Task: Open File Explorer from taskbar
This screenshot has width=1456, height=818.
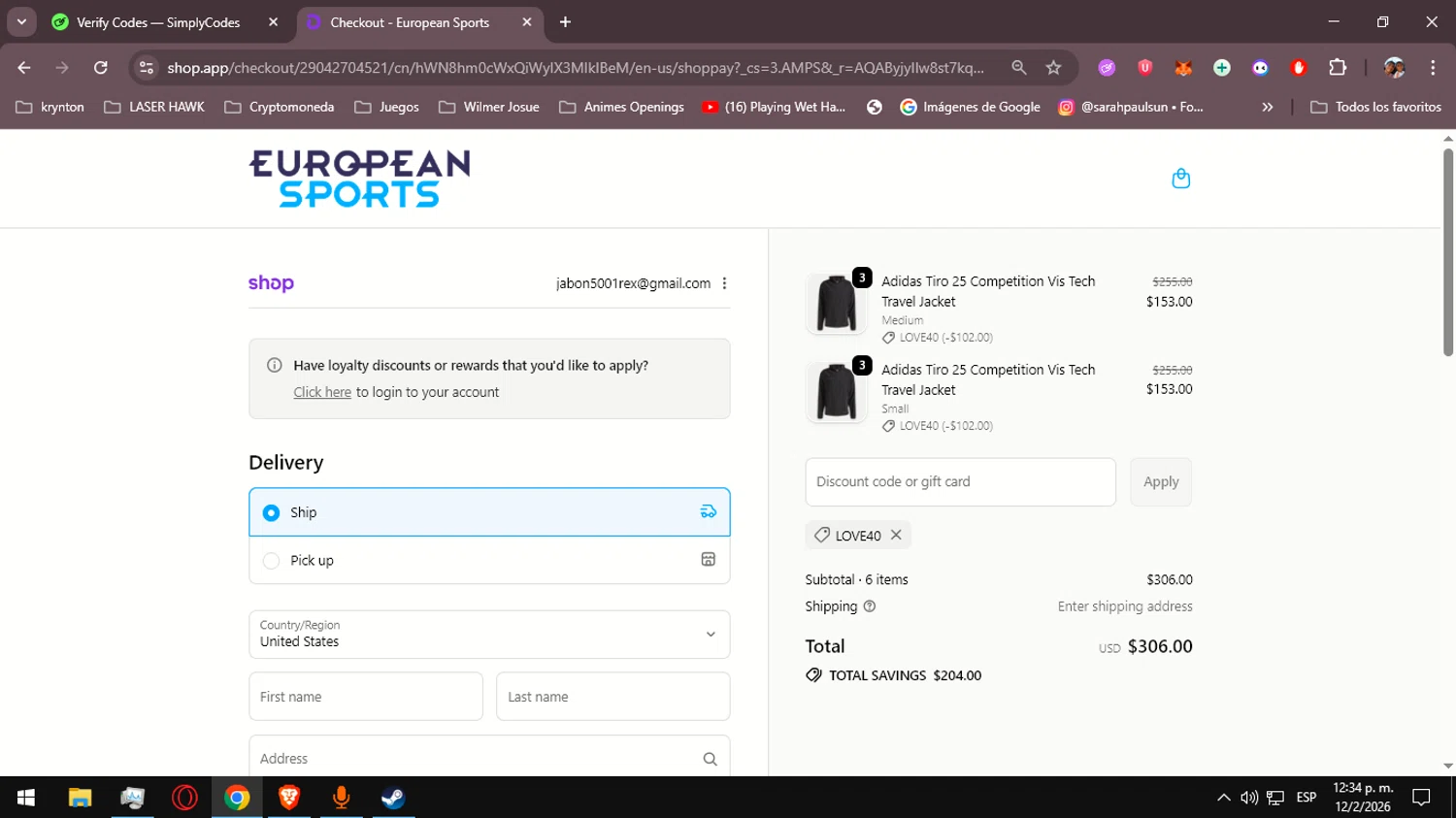Action: 80,798
